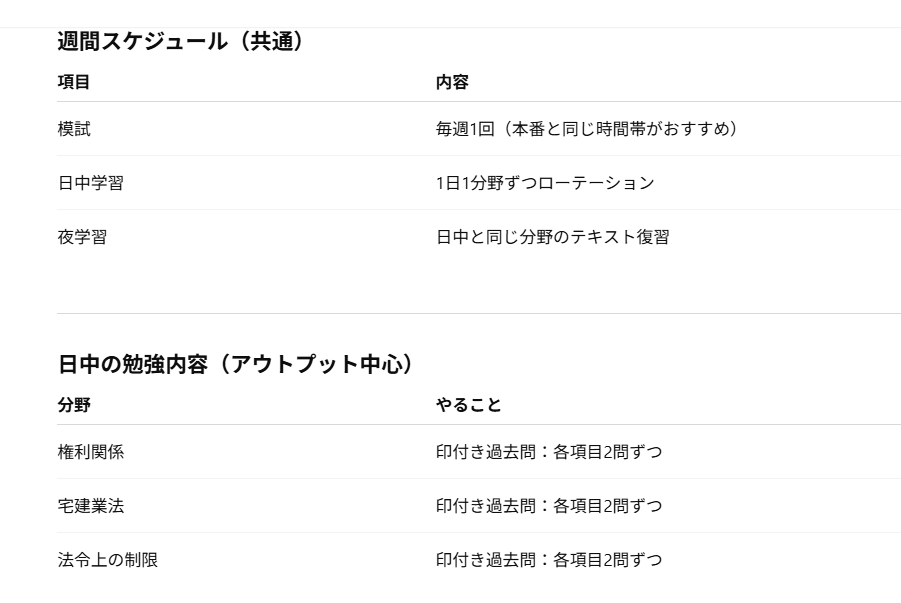The height and width of the screenshot is (603, 901).
Task: Click the 日中と同じ分野のテキスト復習 cell
Action: pos(552,237)
